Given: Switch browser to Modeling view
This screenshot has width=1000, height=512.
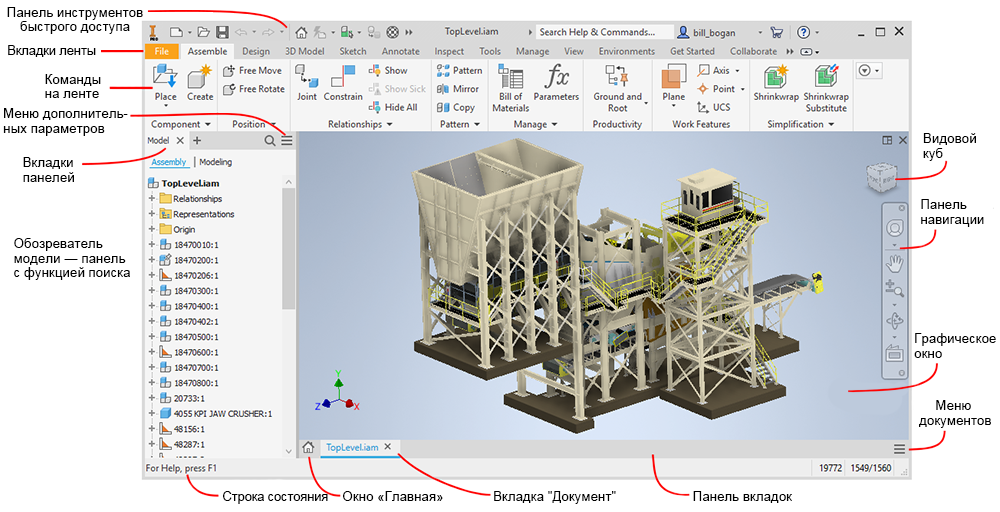Looking at the screenshot, I should 216,162.
